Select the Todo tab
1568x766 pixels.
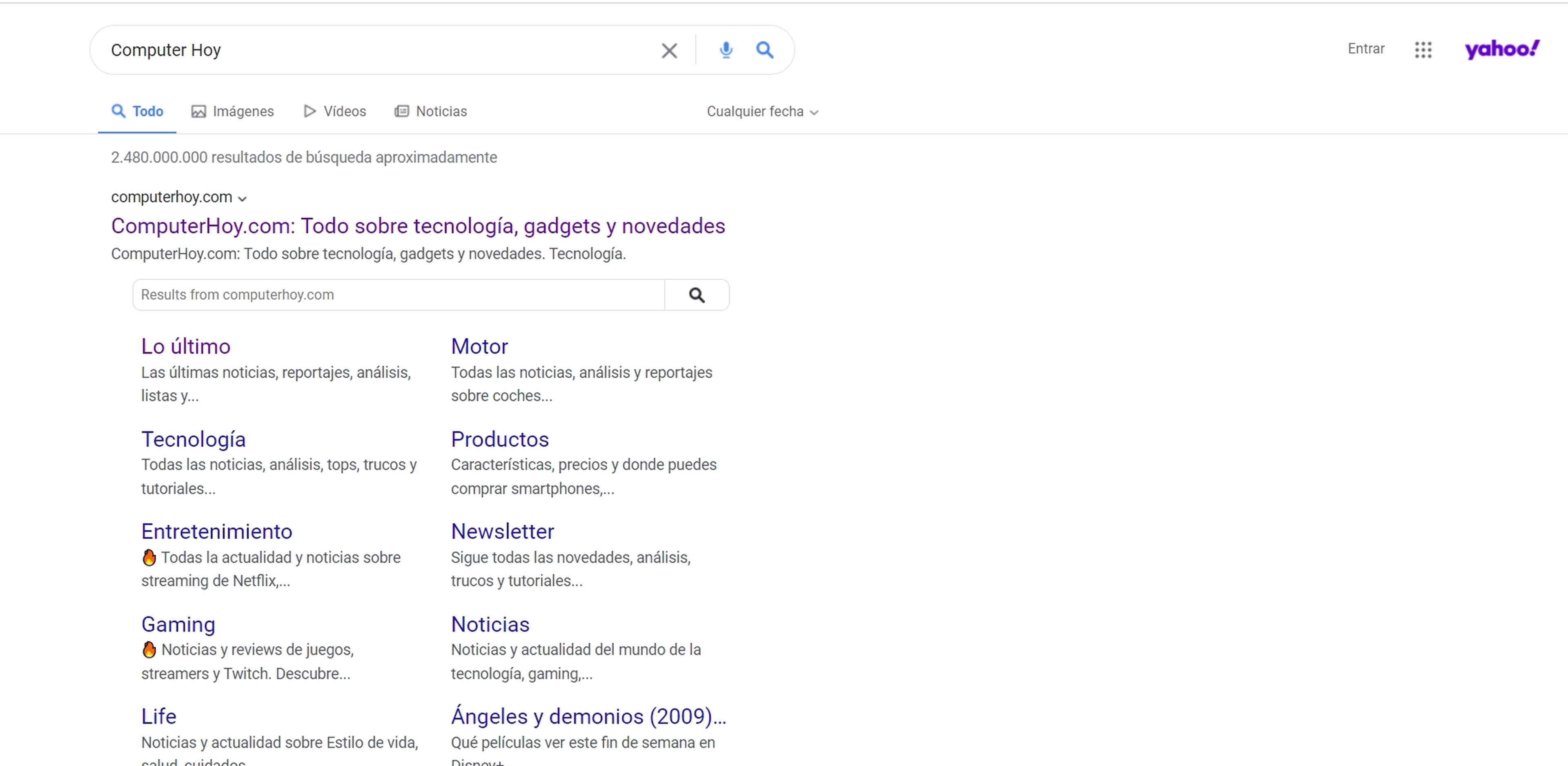[x=138, y=111]
